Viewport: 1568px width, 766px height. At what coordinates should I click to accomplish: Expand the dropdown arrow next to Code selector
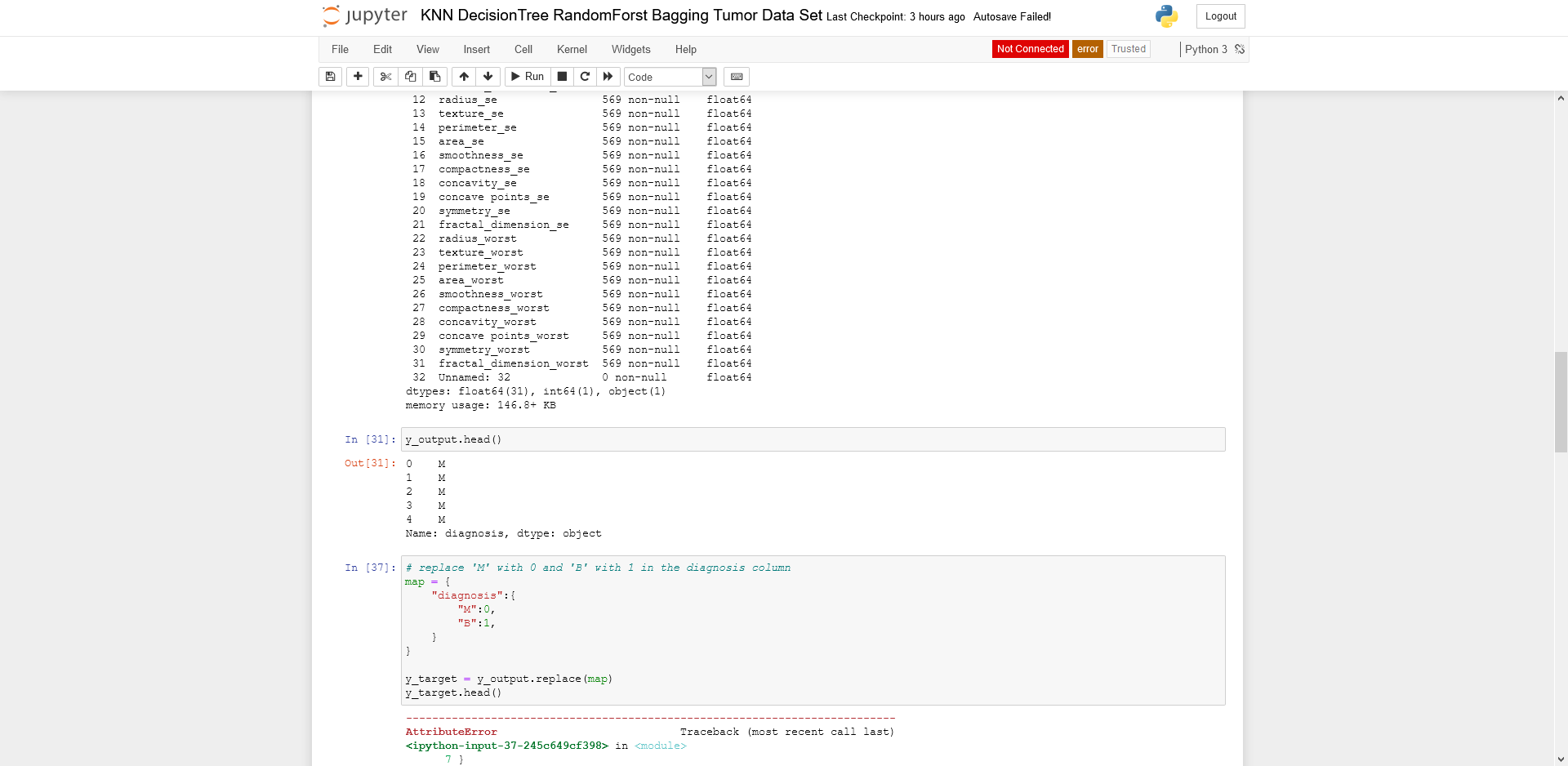(x=707, y=77)
